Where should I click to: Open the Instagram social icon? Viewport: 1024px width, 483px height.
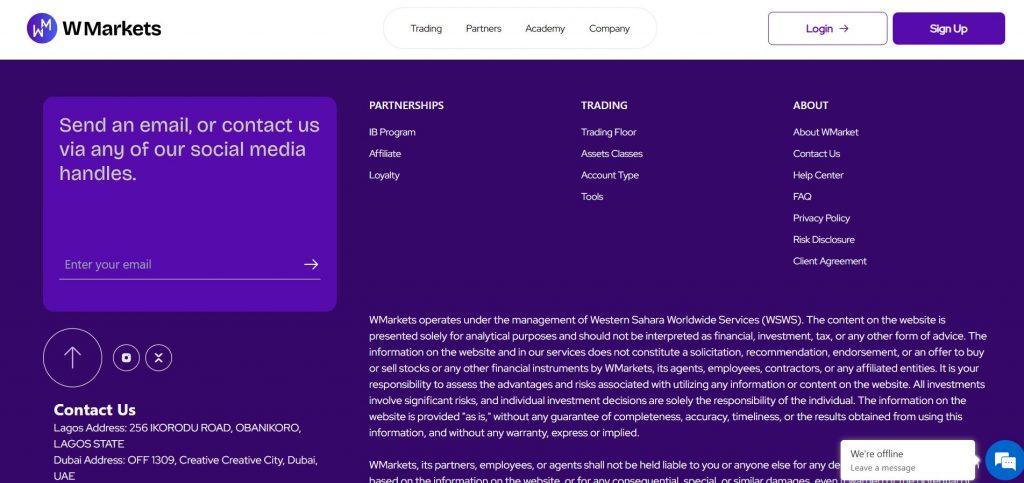pyautogui.click(x=126, y=357)
